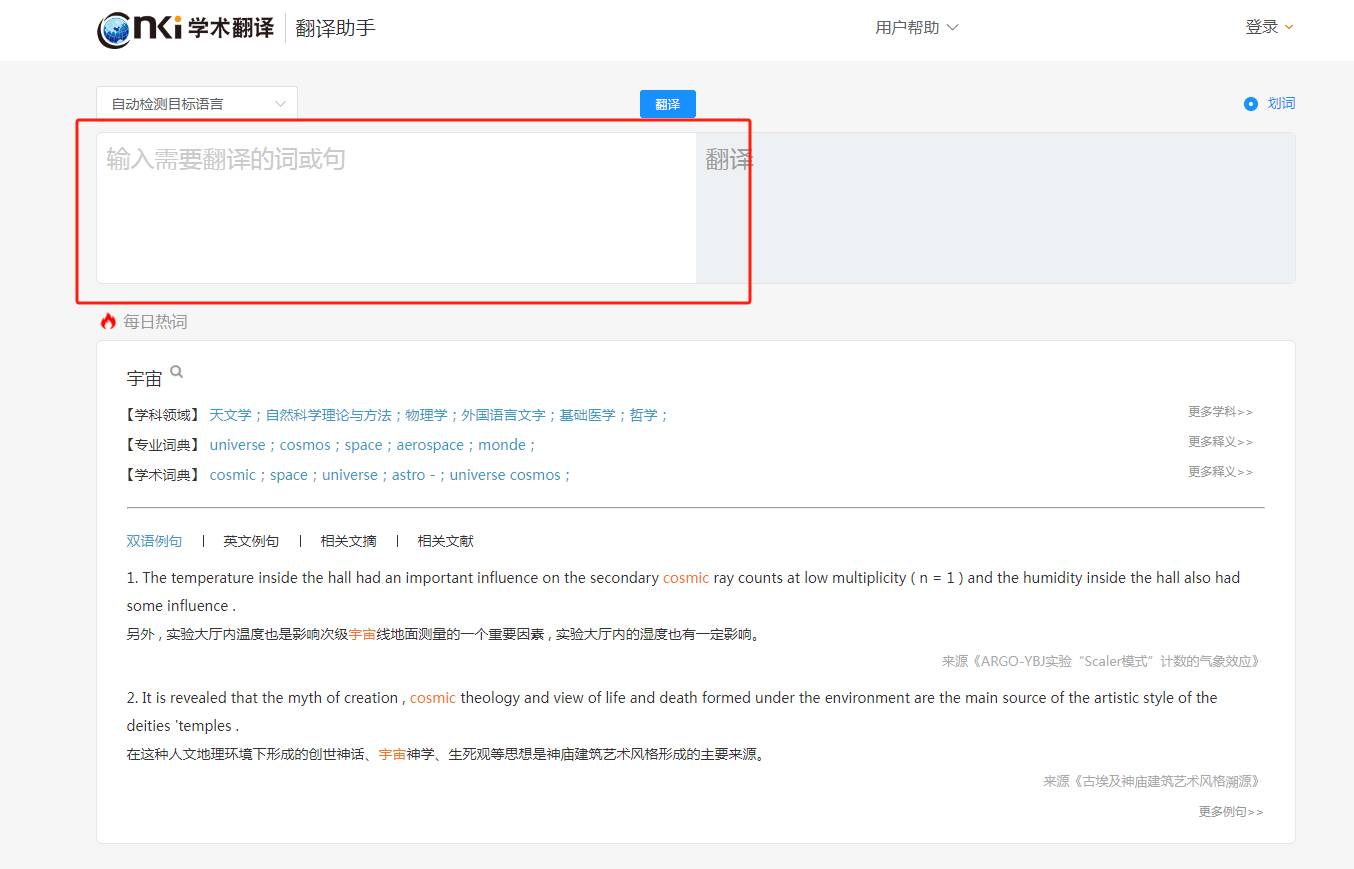Switch to the 相关文献 tab
This screenshot has width=1354, height=869.
(x=444, y=540)
